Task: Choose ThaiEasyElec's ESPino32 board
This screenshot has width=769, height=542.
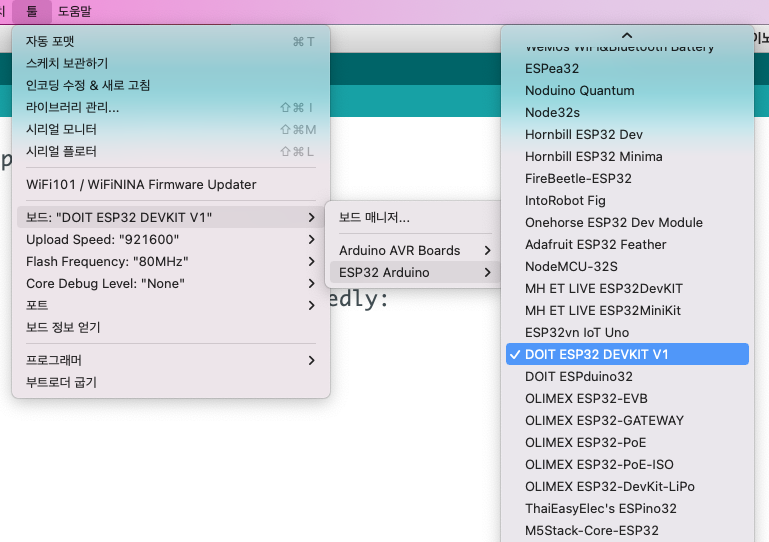Action: [x=627, y=509]
